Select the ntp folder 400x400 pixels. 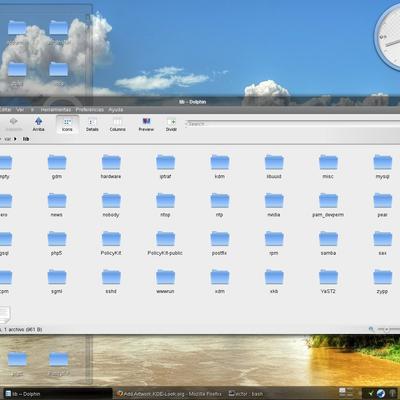(220, 205)
